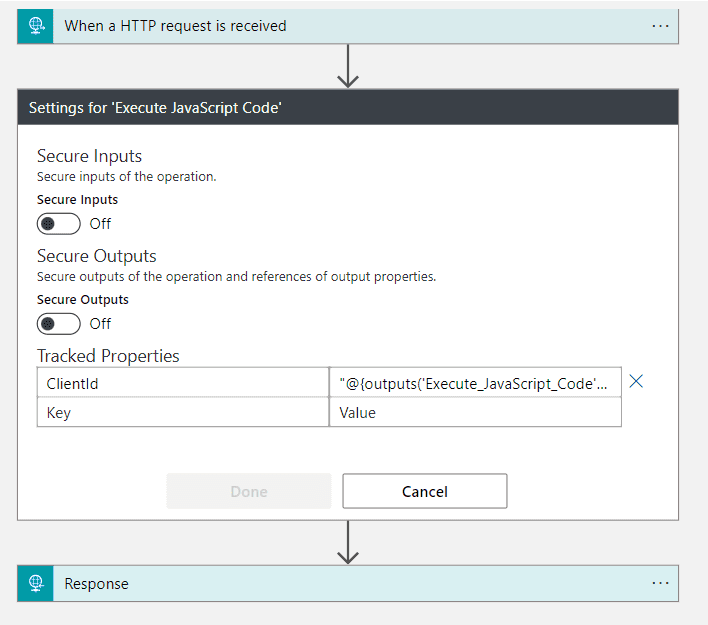The width and height of the screenshot is (708, 625).
Task: Click the ClientId key field
Action: pos(183,383)
